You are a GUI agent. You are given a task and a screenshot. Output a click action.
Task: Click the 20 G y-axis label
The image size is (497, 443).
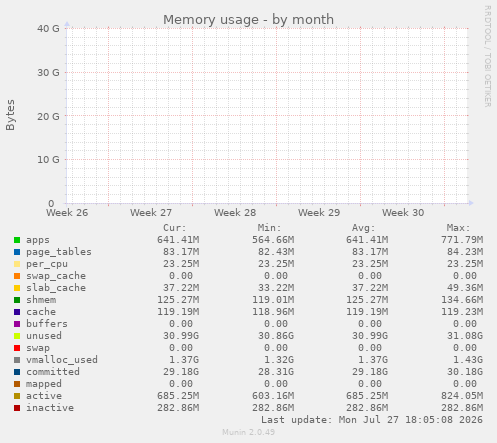click(48, 117)
